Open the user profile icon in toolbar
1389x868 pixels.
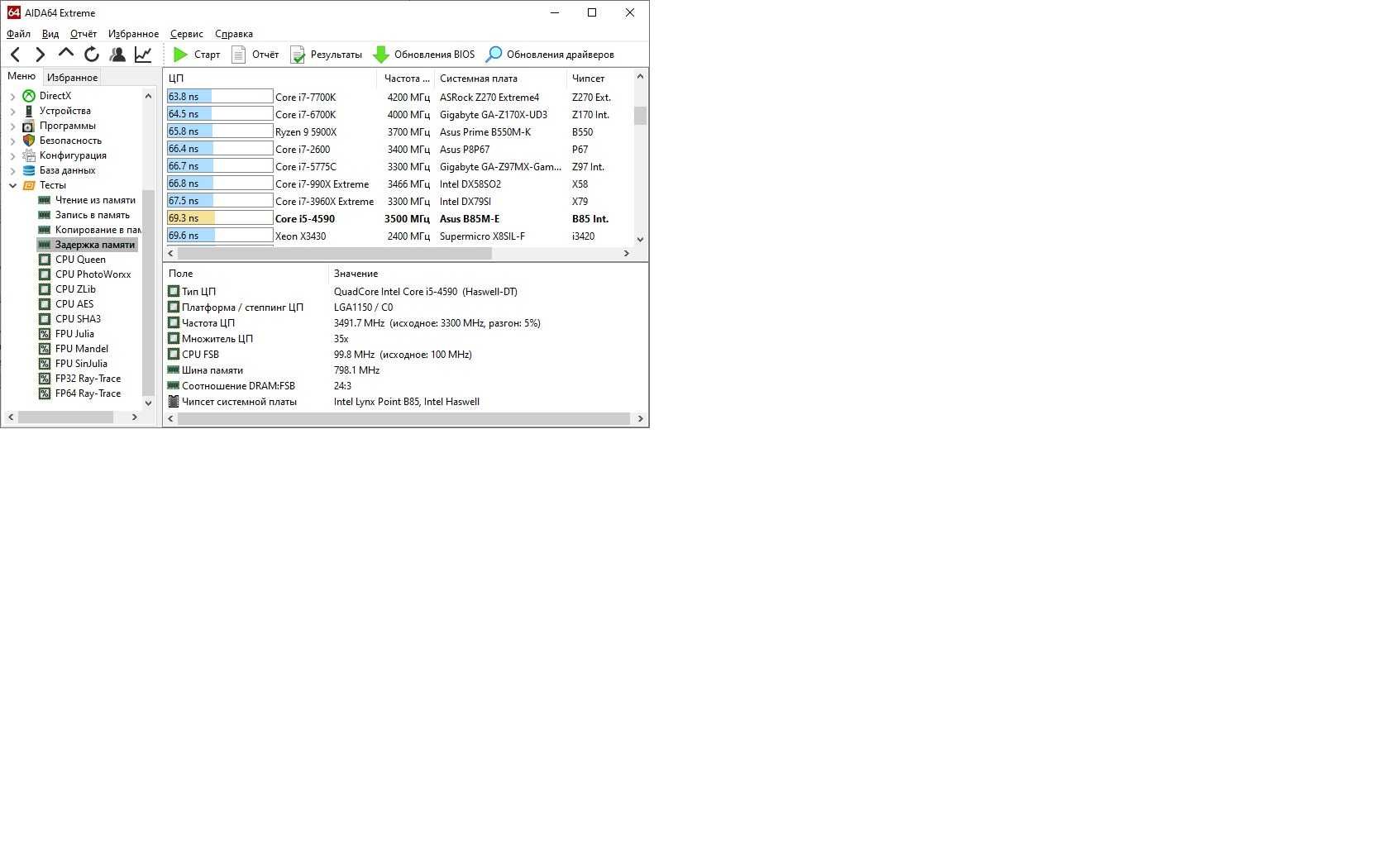[117, 55]
